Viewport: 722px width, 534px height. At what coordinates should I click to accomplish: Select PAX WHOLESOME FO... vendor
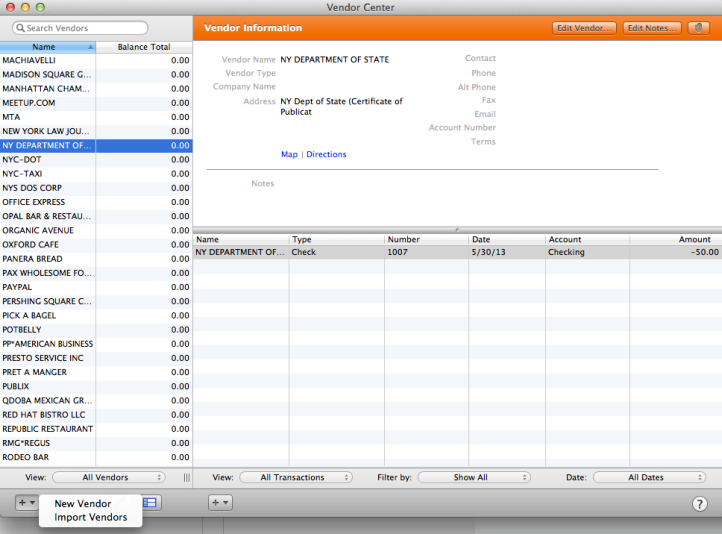pos(96,273)
